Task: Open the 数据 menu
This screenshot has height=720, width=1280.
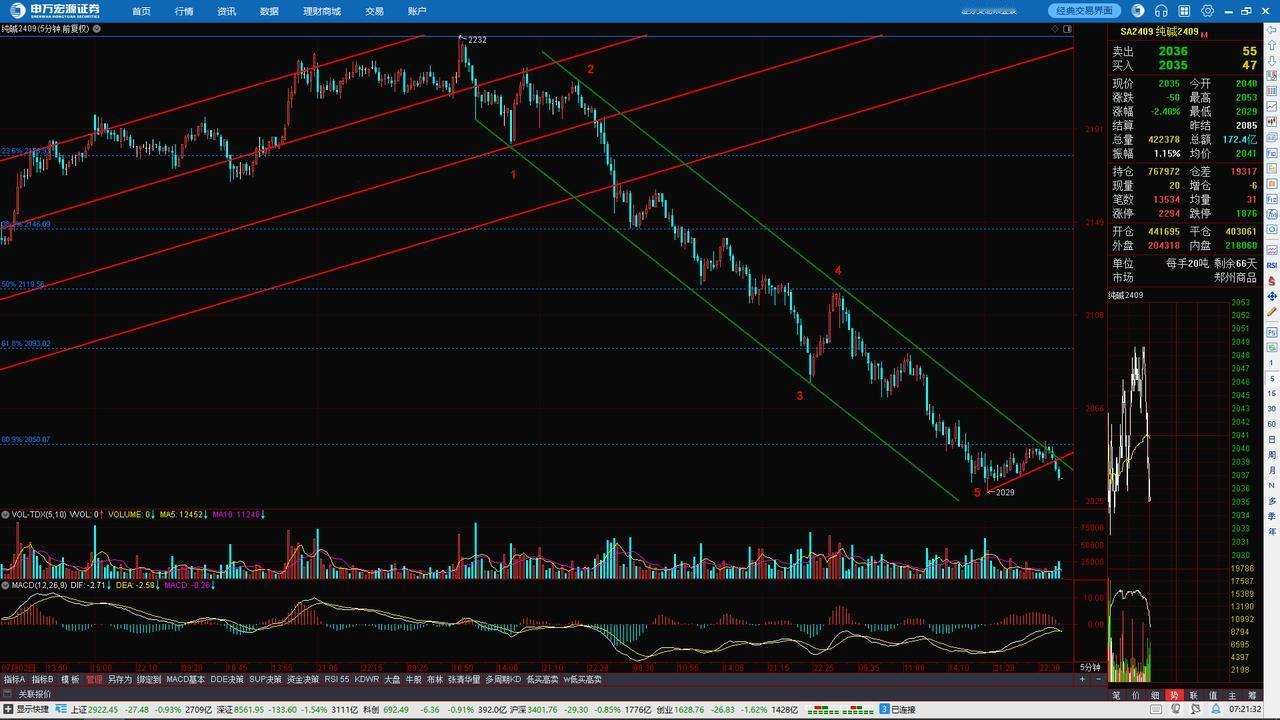Action: point(269,11)
